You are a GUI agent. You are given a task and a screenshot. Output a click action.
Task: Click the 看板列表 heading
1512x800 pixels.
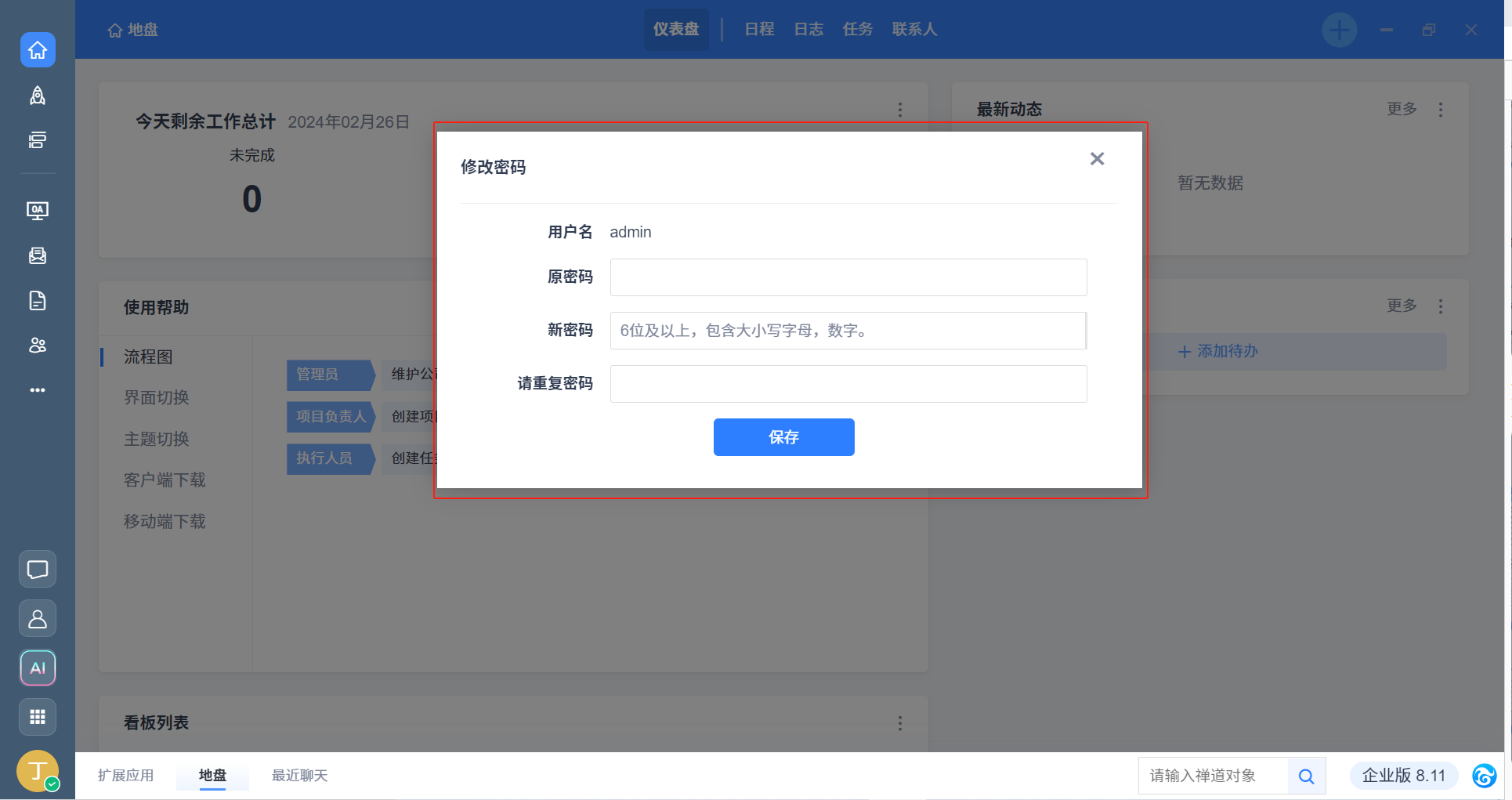(x=157, y=723)
